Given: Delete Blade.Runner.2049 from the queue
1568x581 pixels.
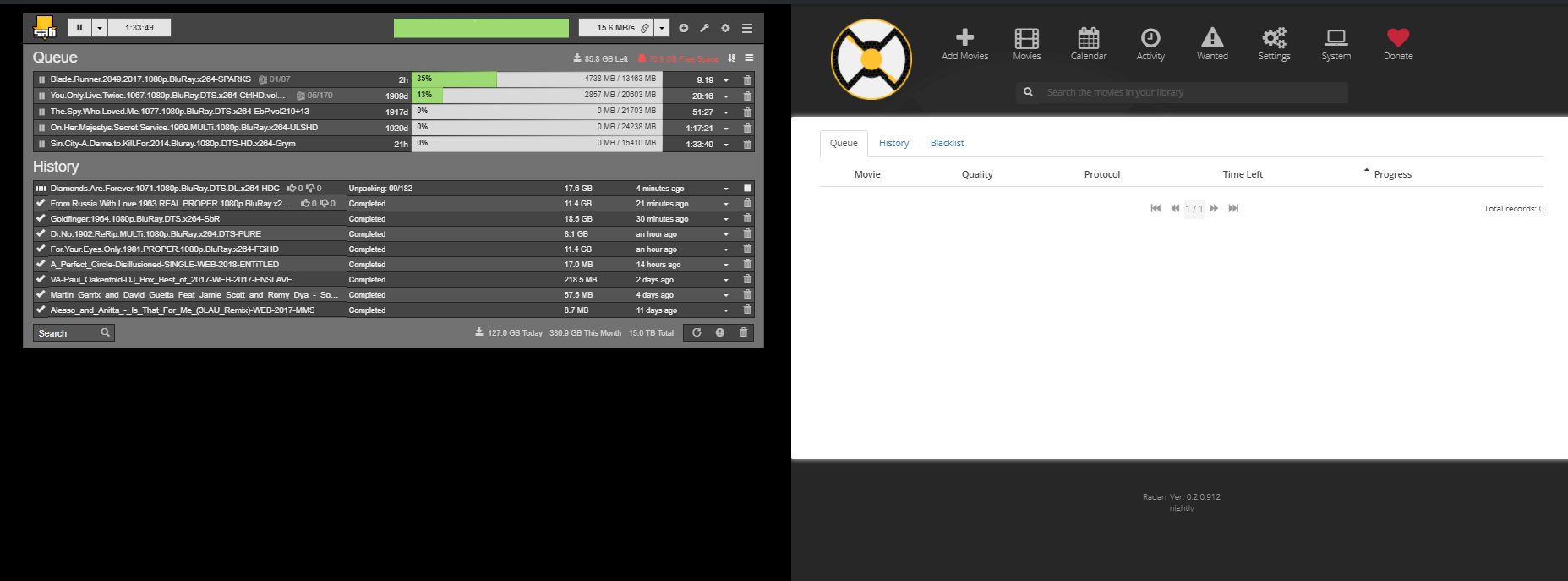Looking at the screenshot, I should tap(747, 79).
